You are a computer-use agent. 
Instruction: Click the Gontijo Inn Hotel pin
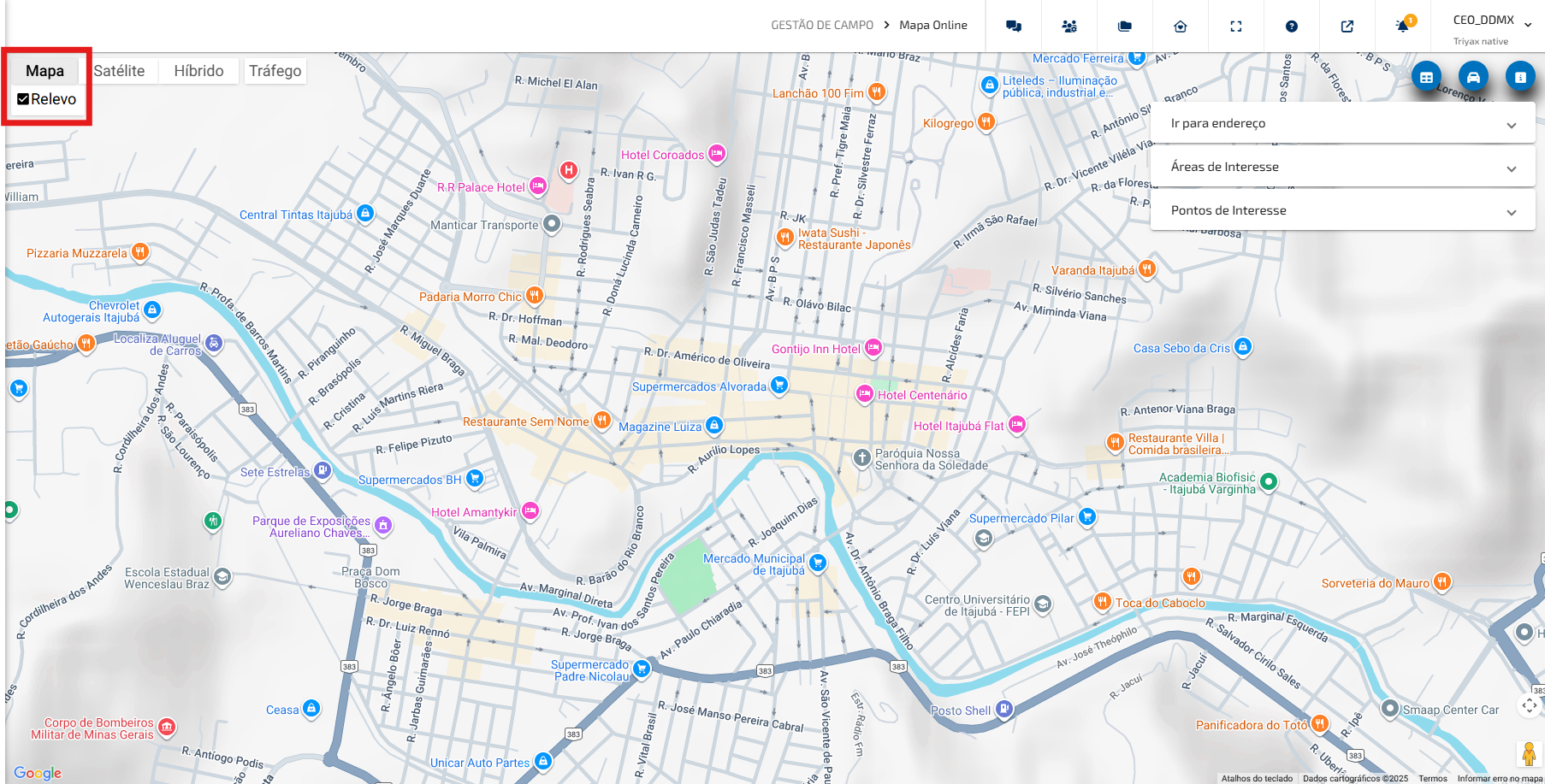tap(873, 347)
